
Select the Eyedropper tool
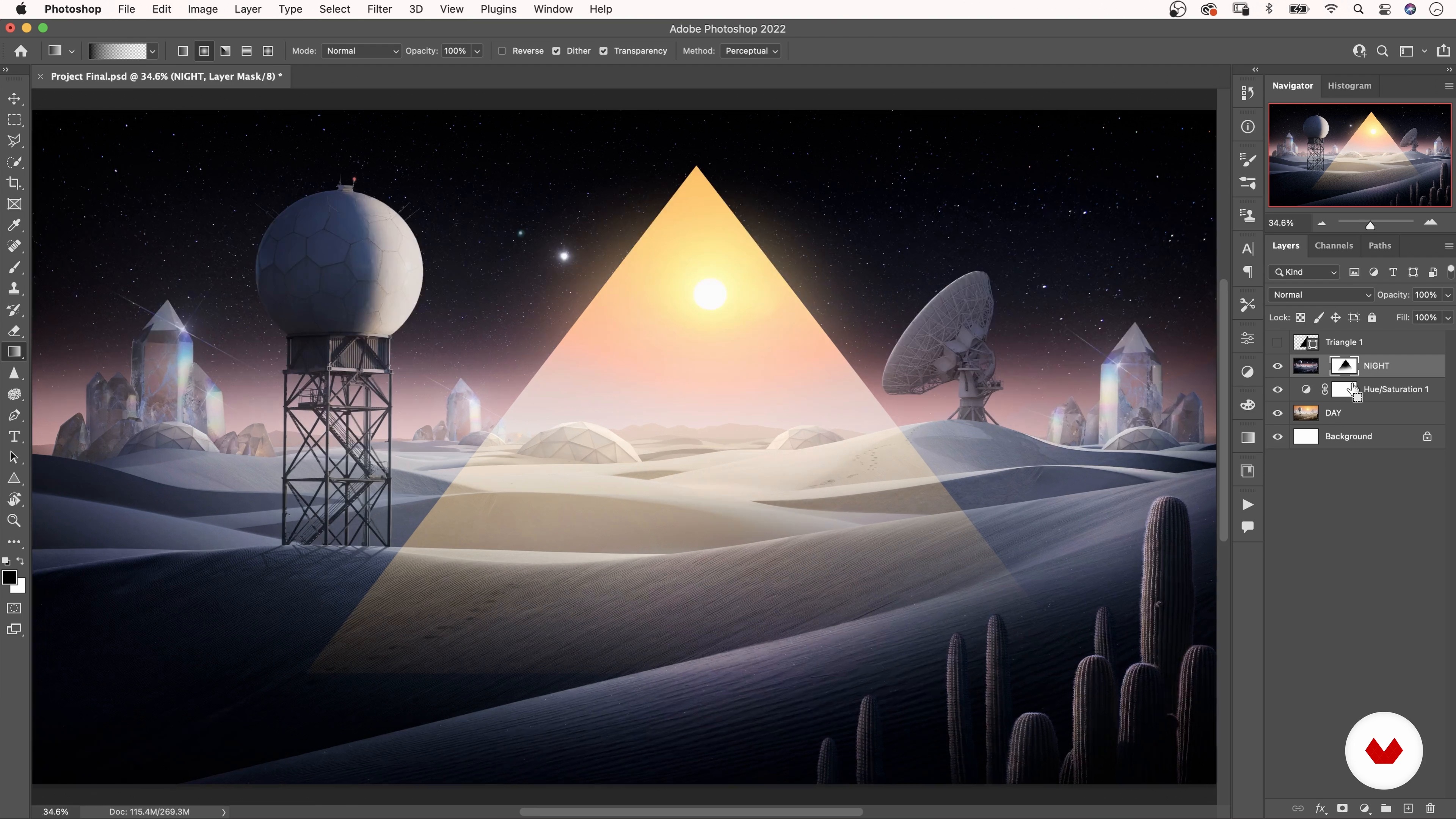[14, 226]
